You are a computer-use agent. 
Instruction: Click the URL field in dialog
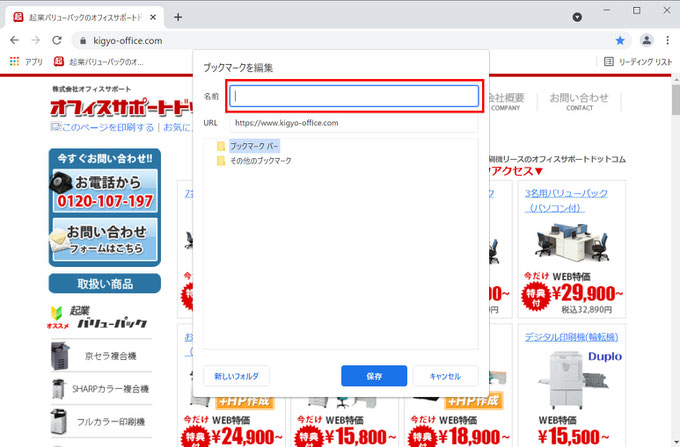pyautogui.click(x=354, y=123)
